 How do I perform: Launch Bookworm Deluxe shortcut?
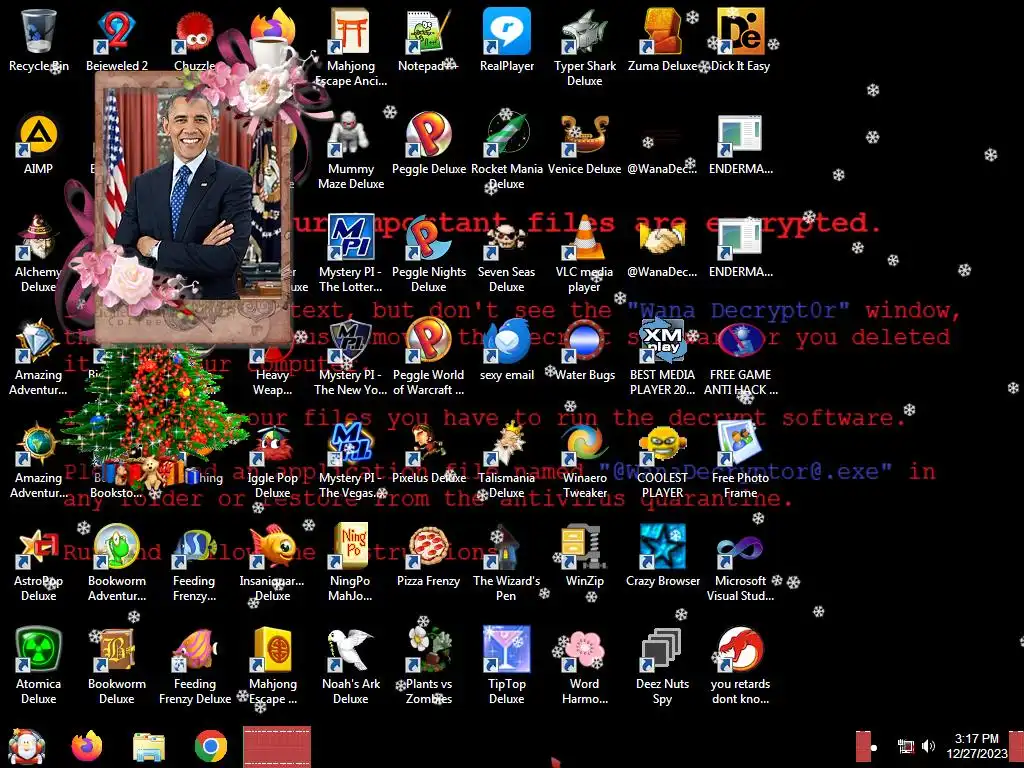pos(117,665)
